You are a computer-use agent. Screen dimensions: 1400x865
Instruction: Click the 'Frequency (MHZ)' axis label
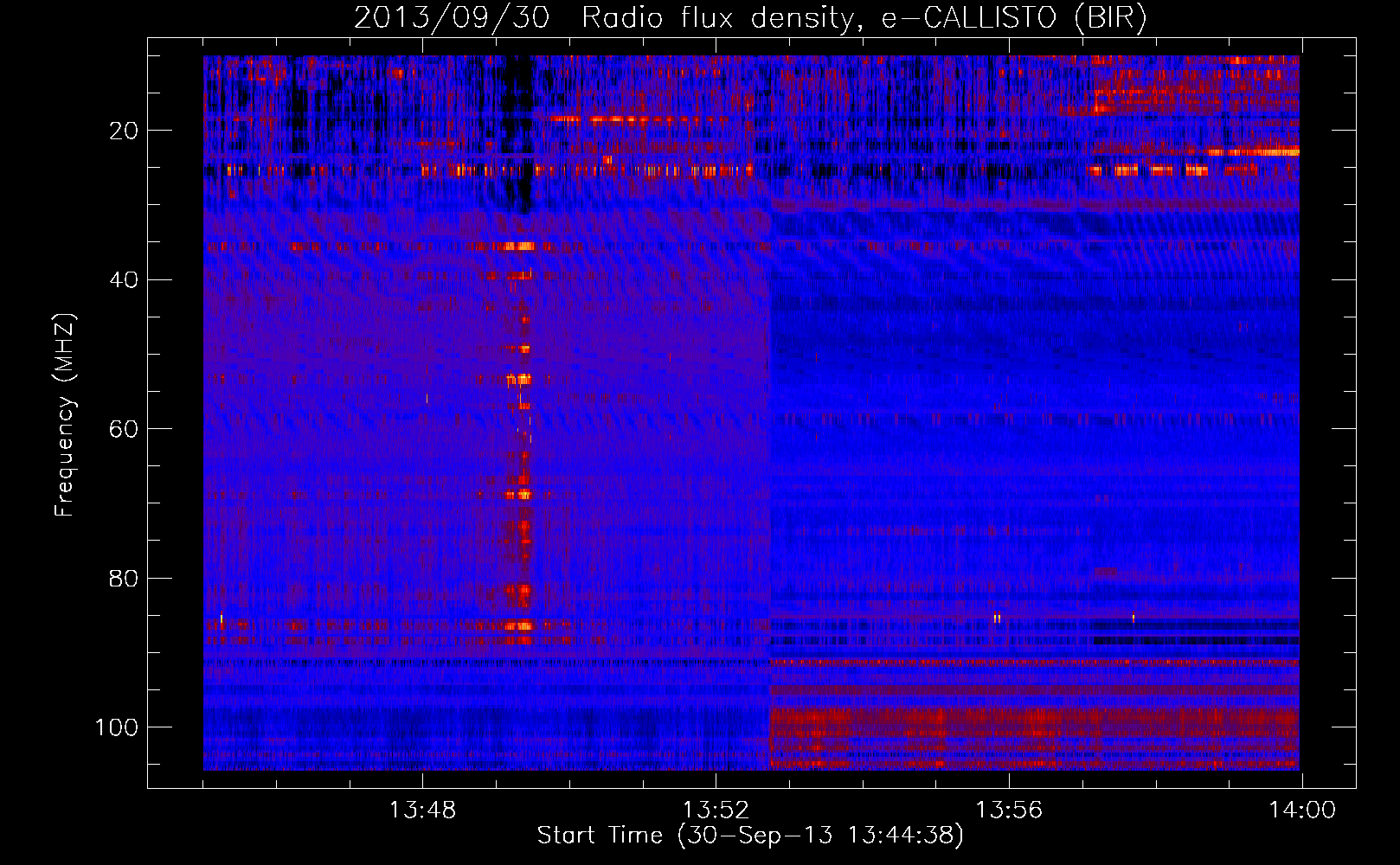(x=65, y=414)
